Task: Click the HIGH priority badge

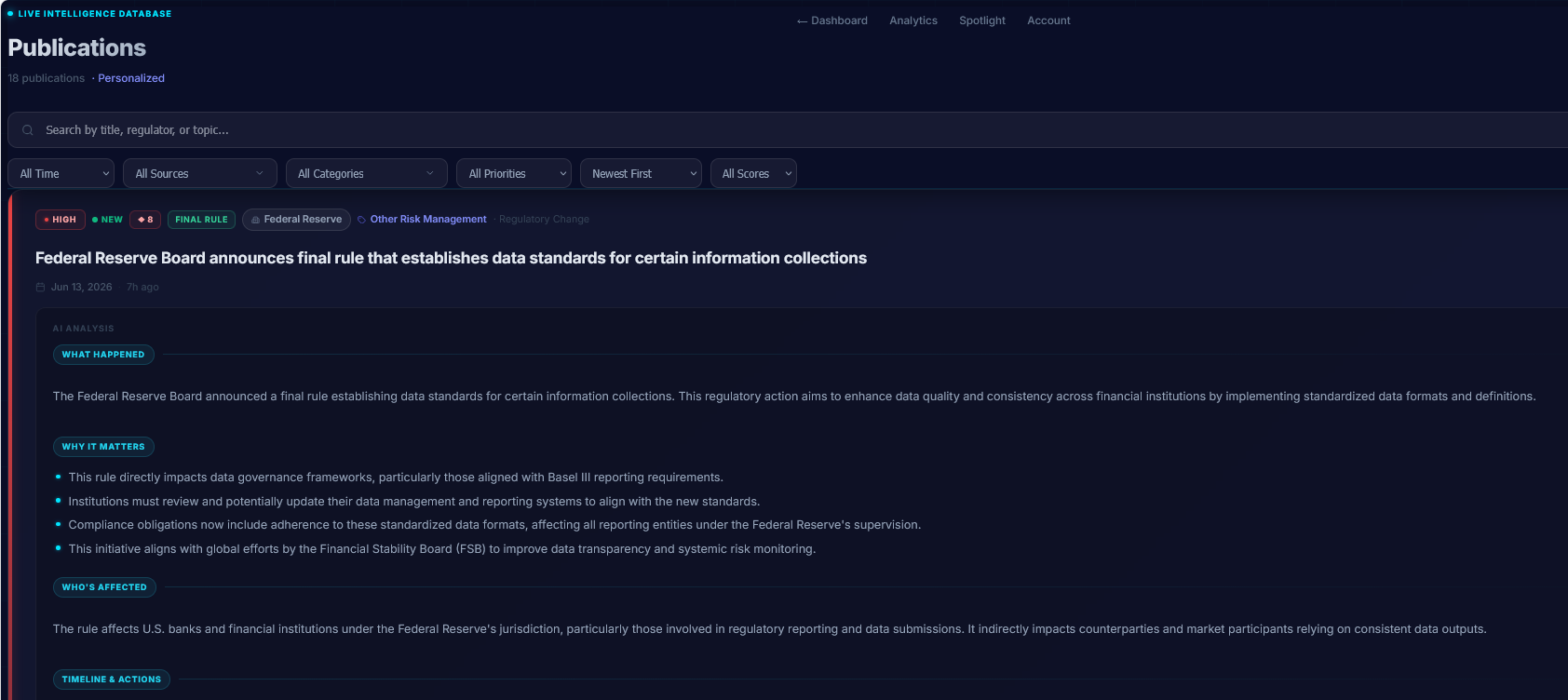Action: (x=61, y=220)
